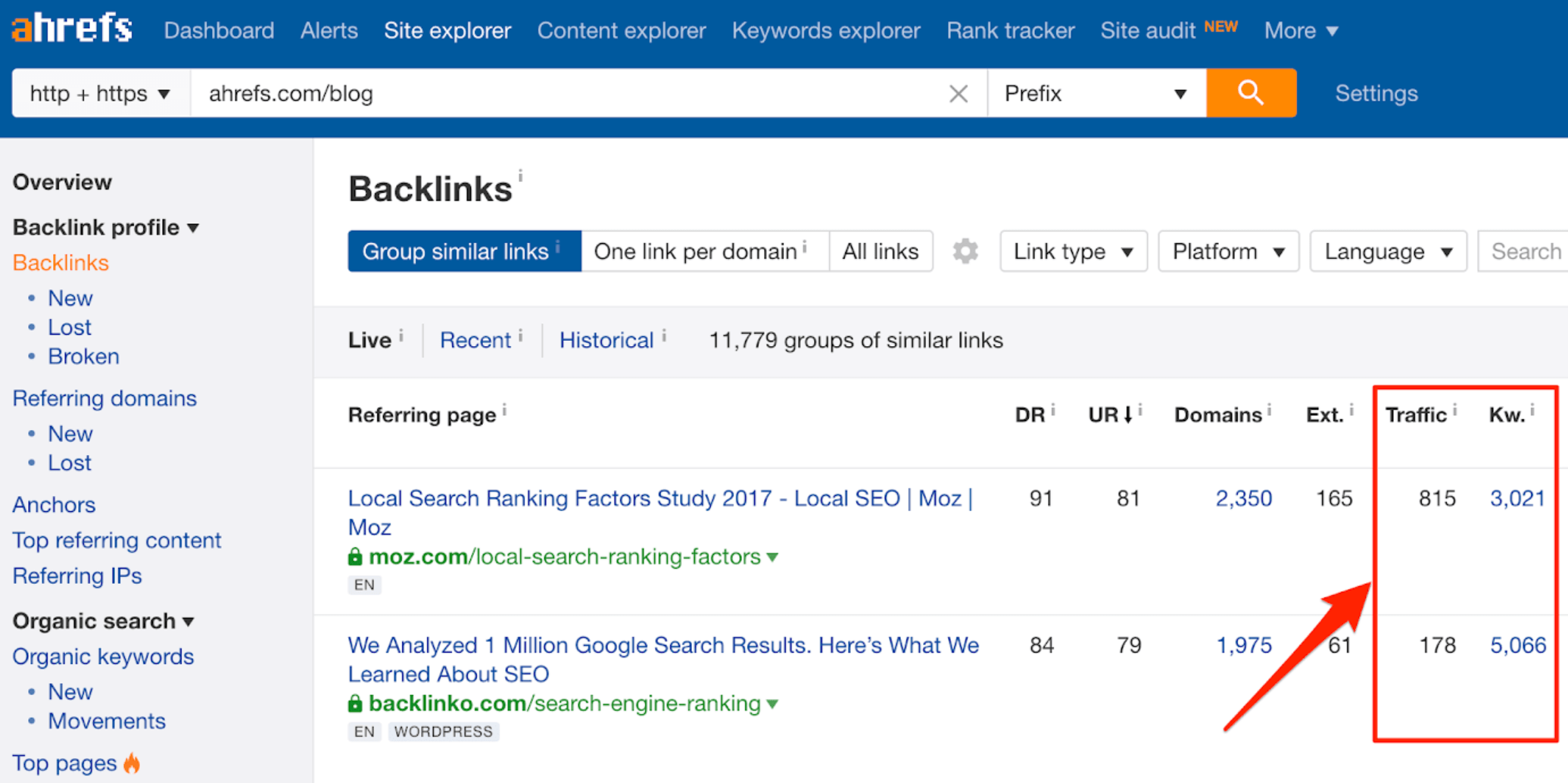The image size is (1568, 783).
Task: Open Alerts in top navigation
Action: 329,30
